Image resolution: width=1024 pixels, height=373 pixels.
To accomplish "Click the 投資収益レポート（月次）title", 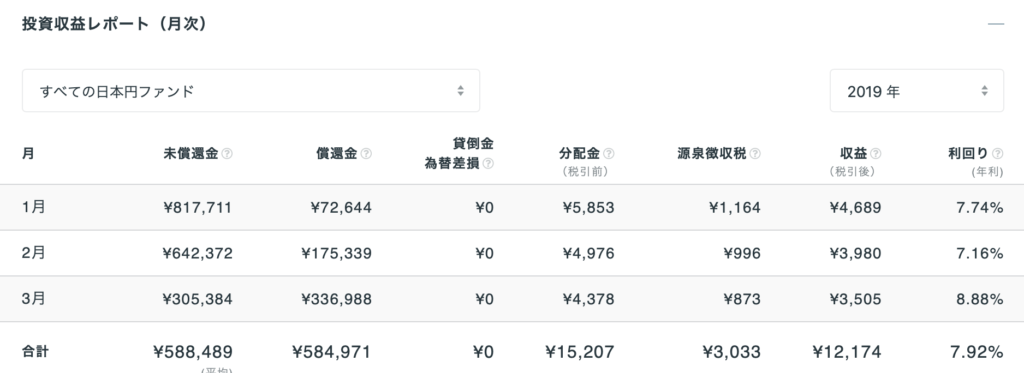I will (114, 24).
